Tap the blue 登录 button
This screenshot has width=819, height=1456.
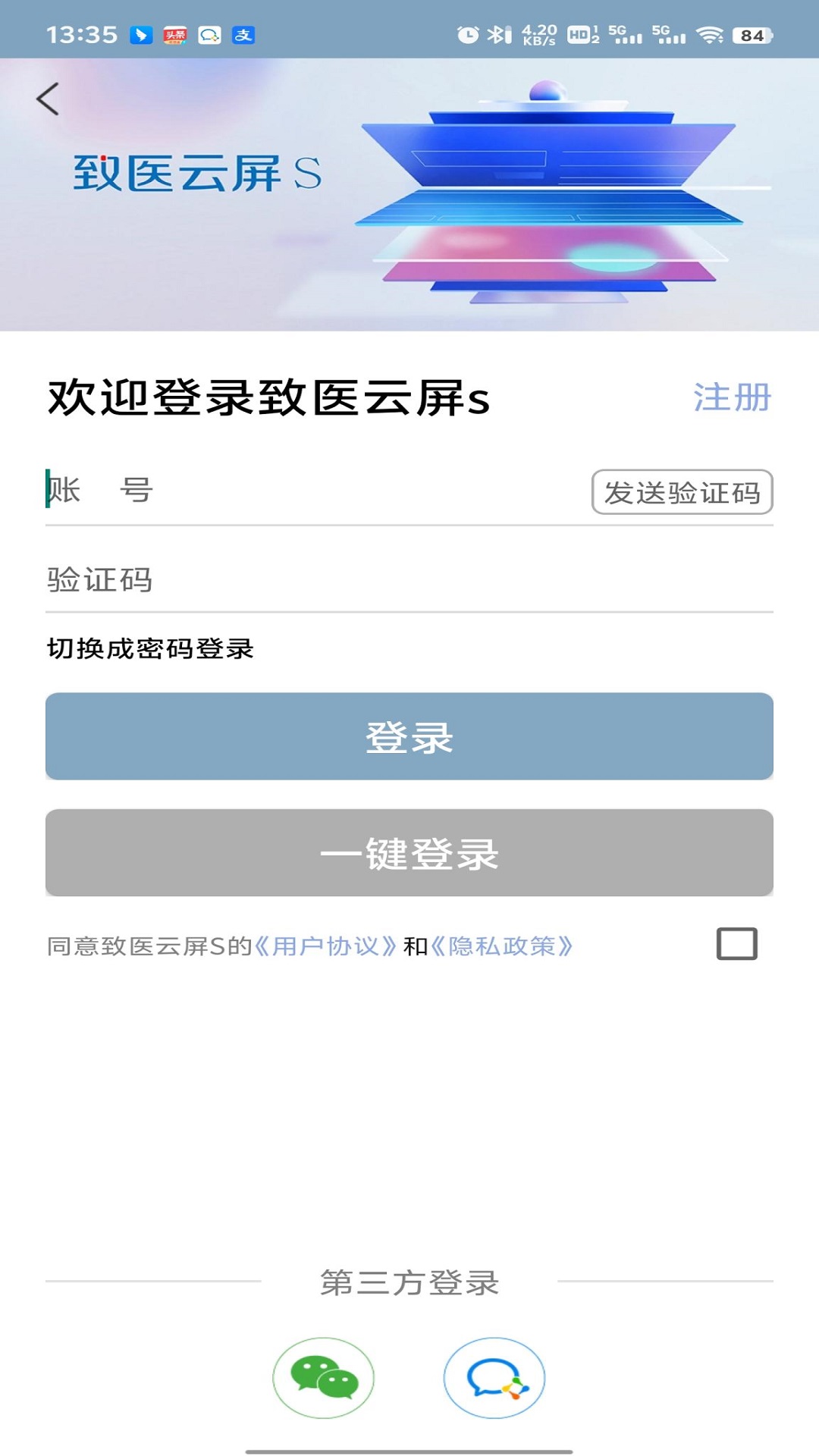409,736
